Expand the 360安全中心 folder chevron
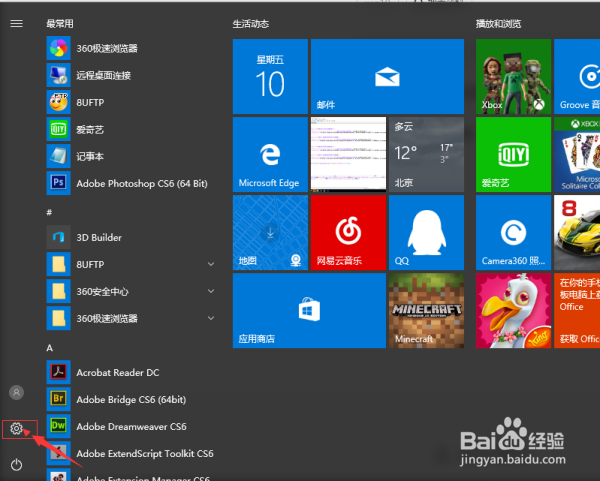The width and height of the screenshot is (600, 481). (211, 291)
